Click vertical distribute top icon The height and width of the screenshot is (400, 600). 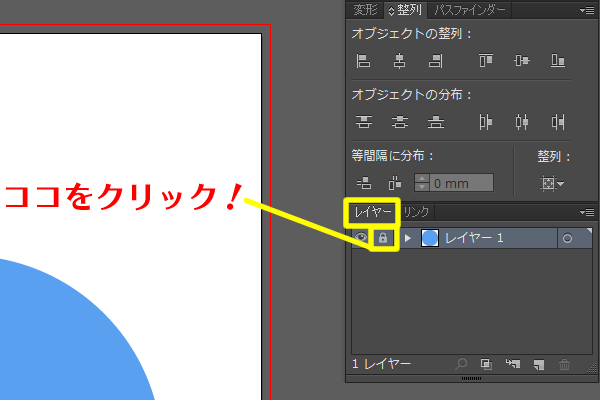364,122
